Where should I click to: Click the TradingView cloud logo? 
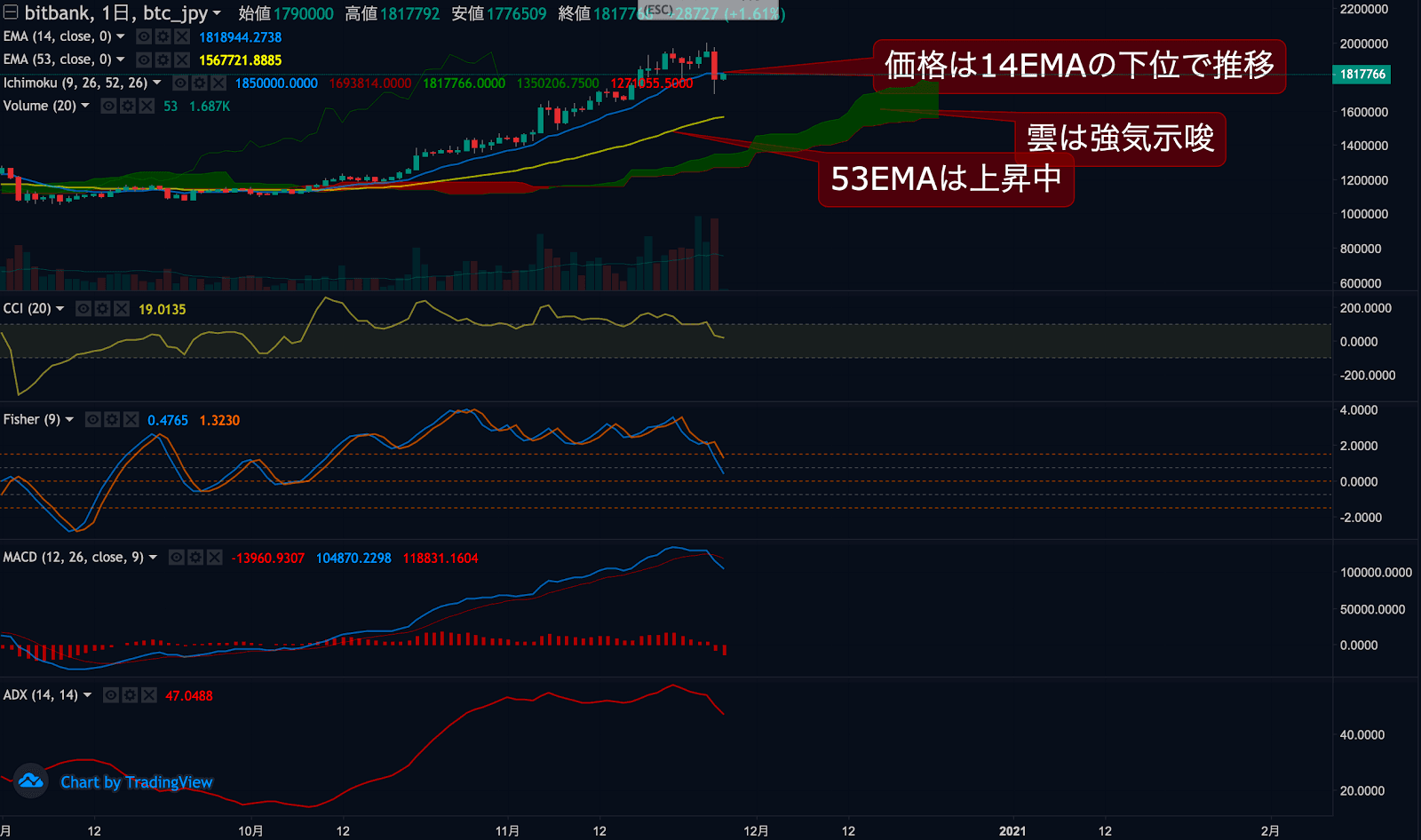pyautogui.click(x=31, y=781)
